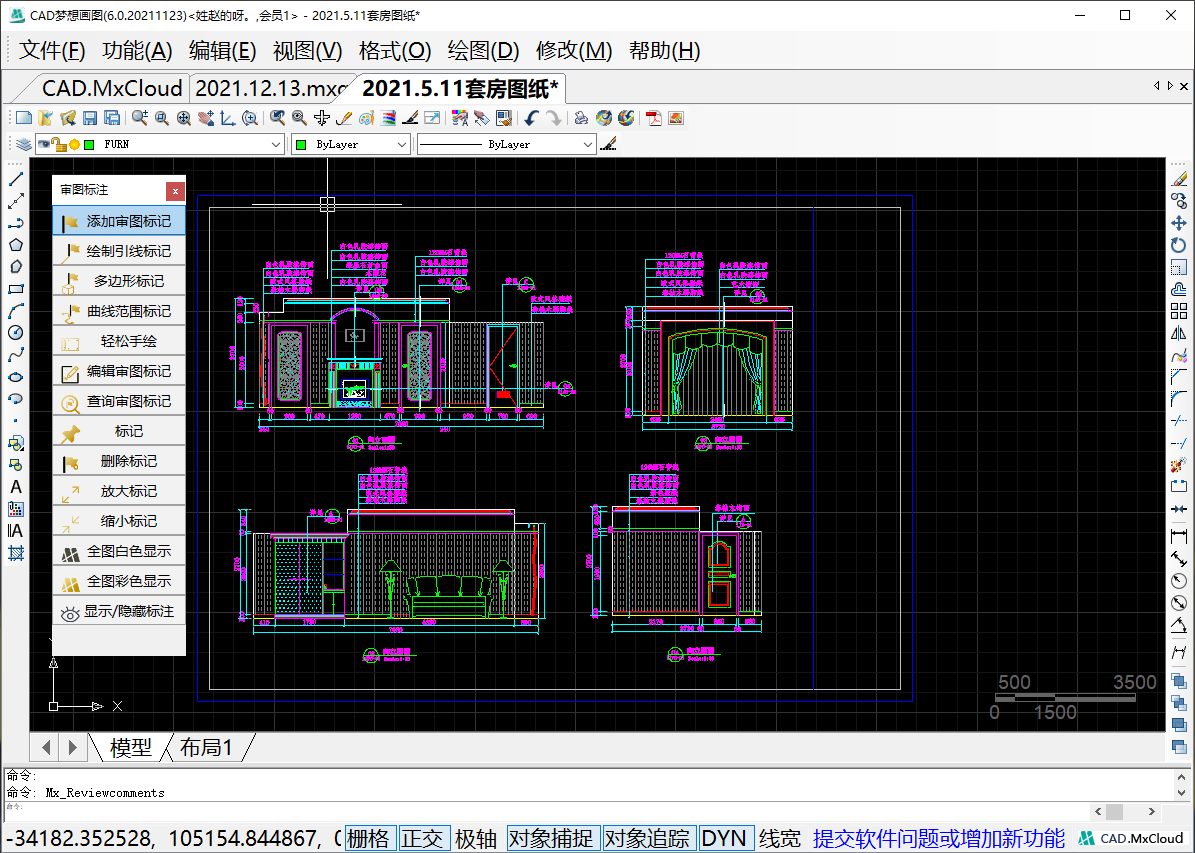Viewport: 1195px width, 853px height.
Task: Select the Rectangle drawing tool
Action: [x=15, y=290]
